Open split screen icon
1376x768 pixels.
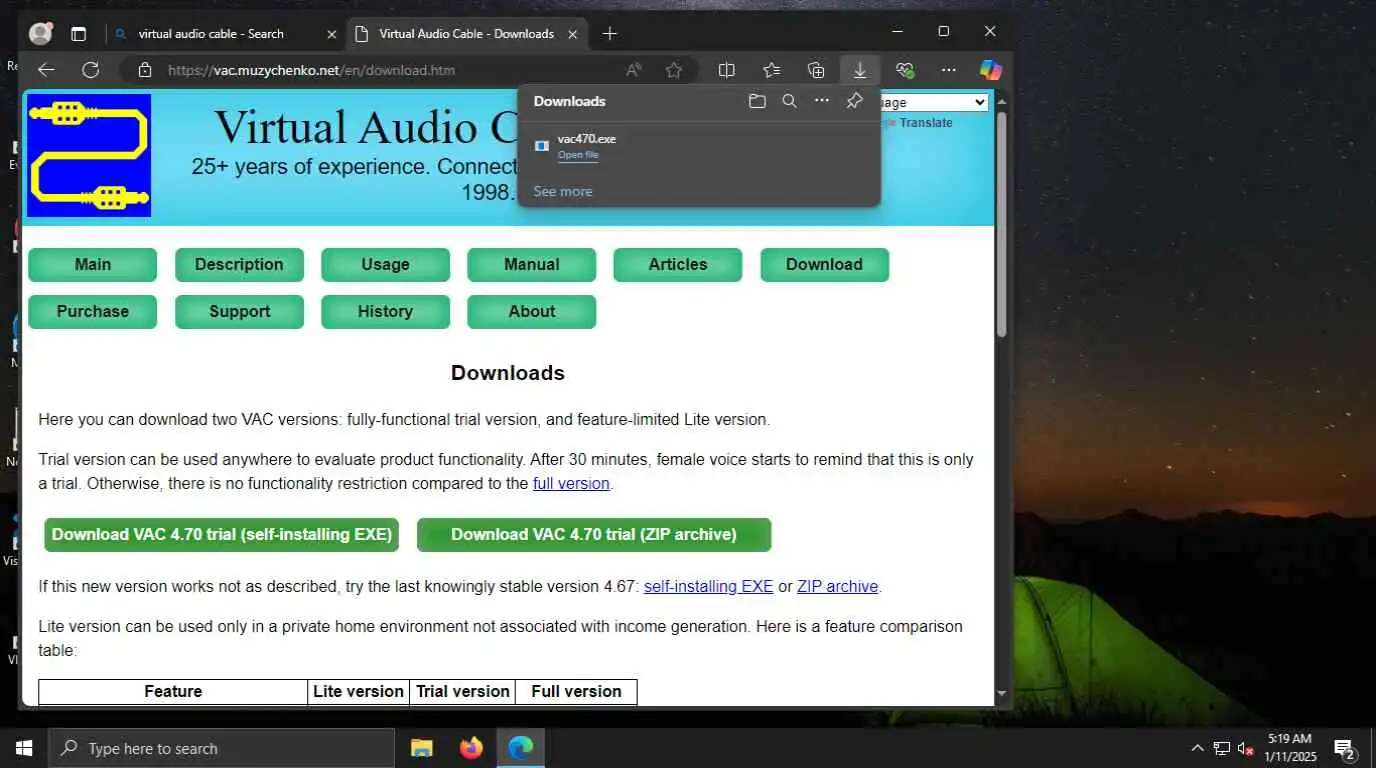click(x=727, y=70)
